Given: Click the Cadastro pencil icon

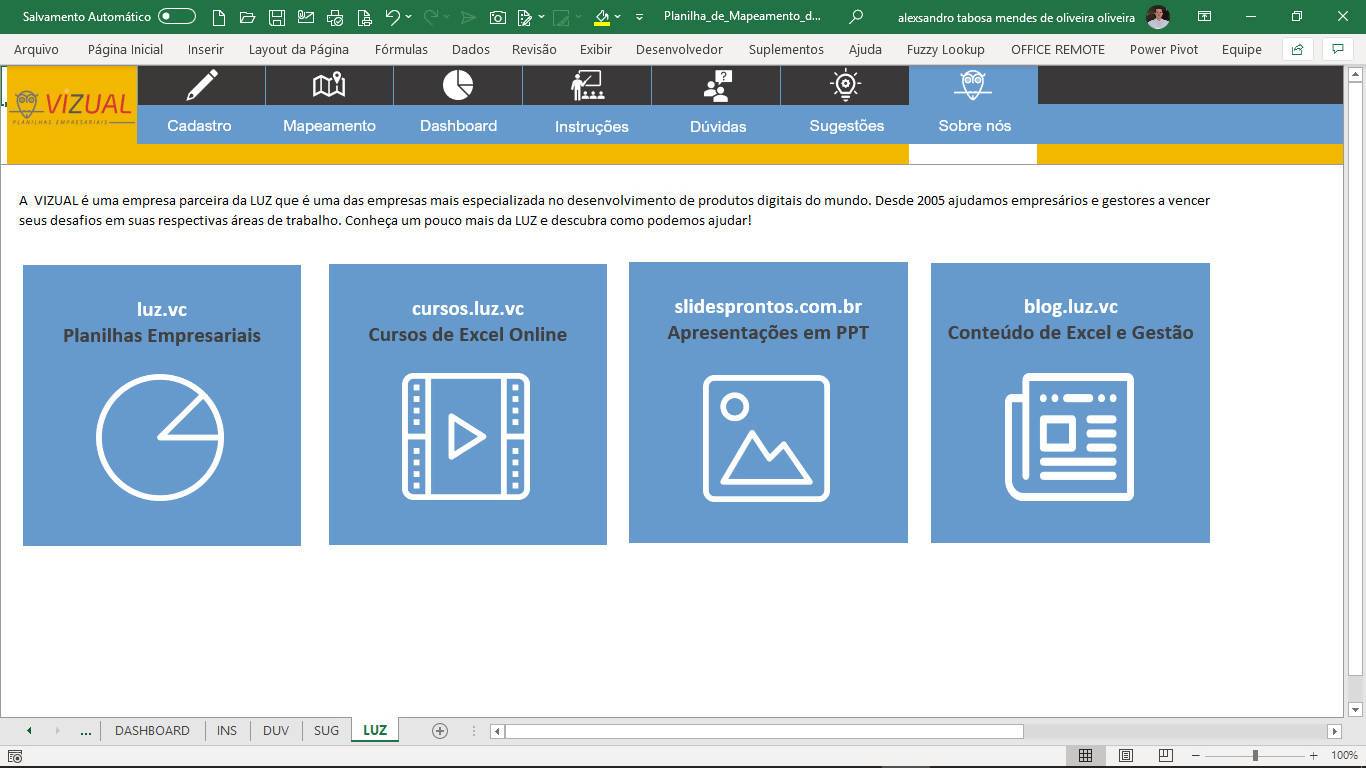Looking at the screenshot, I should pyautogui.click(x=201, y=85).
